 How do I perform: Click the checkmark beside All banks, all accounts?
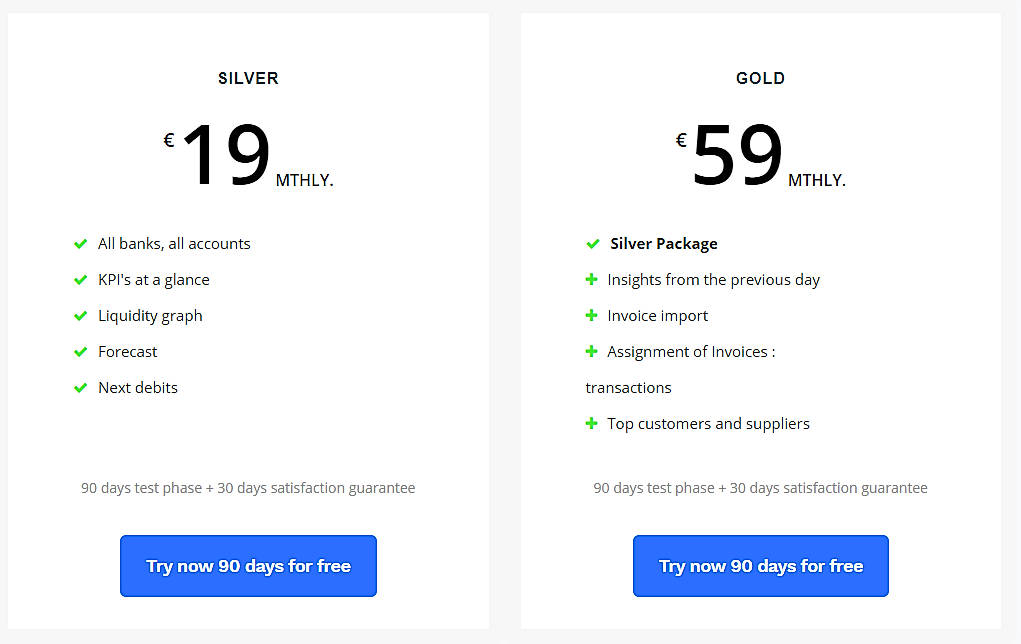(81, 243)
